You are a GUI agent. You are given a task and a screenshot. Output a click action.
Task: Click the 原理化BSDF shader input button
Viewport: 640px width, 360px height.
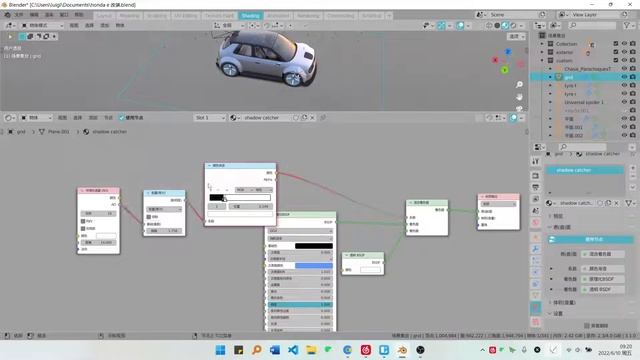[602, 279]
